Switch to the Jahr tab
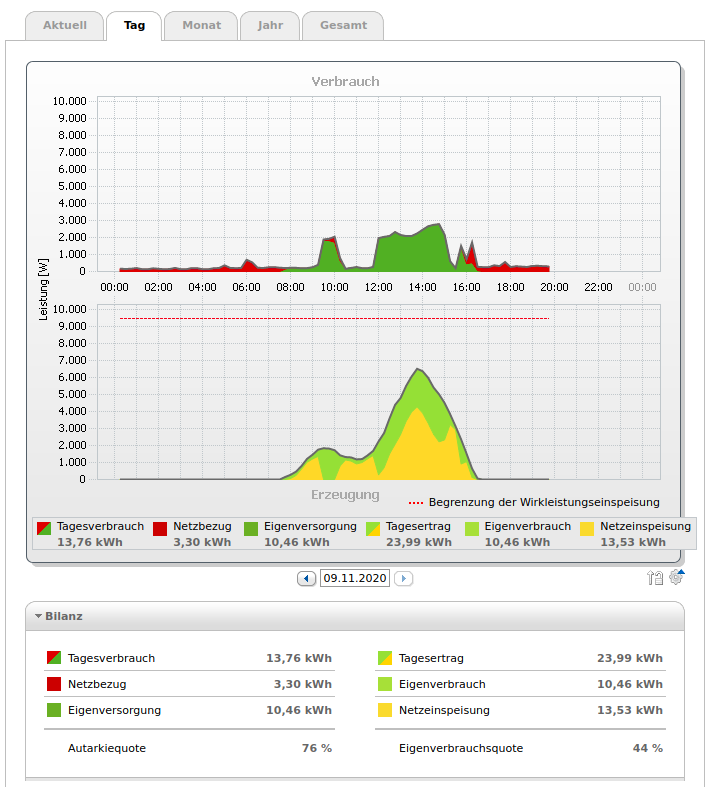 tap(270, 26)
